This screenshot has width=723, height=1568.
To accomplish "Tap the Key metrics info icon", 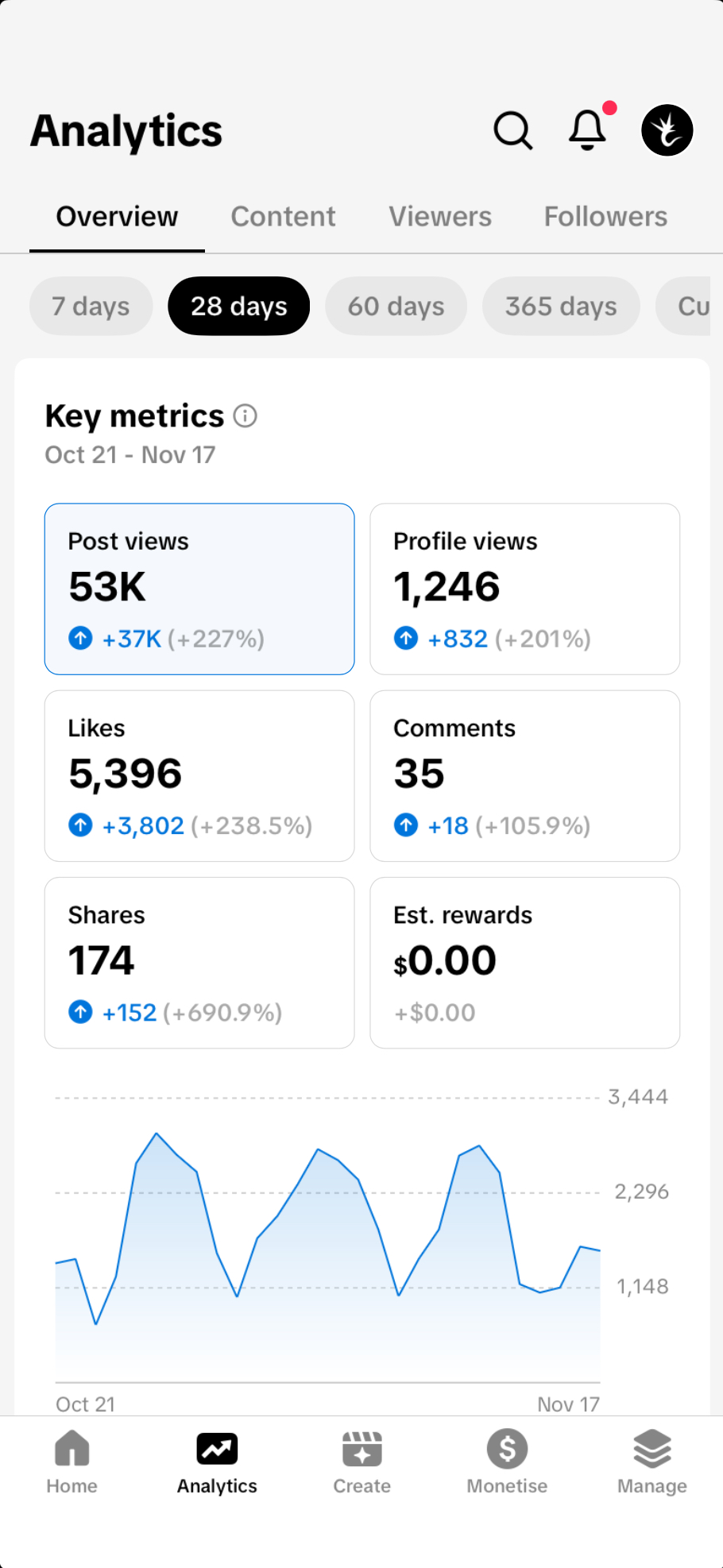I will (x=246, y=415).
